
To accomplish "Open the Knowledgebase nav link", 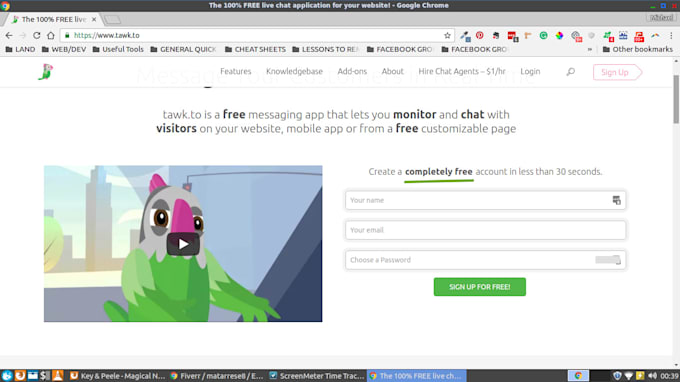I will point(294,72).
